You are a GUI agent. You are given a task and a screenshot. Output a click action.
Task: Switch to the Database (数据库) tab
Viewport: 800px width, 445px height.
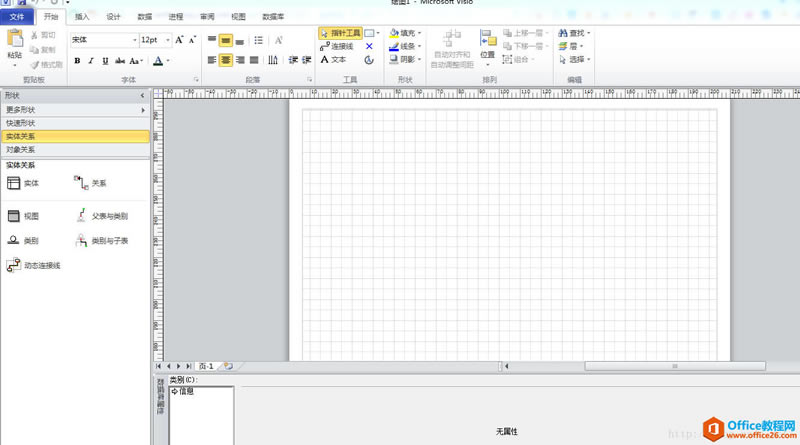tap(273, 17)
